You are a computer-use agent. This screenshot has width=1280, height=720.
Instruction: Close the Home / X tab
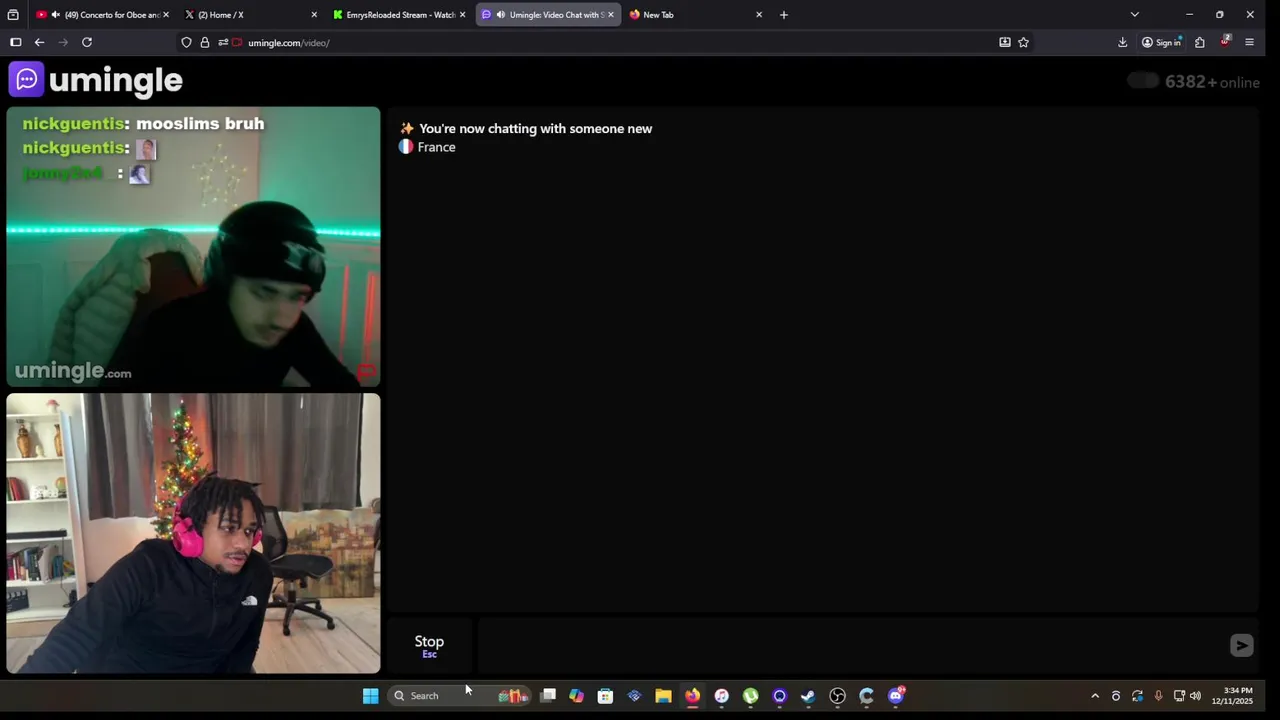pos(314,15)
